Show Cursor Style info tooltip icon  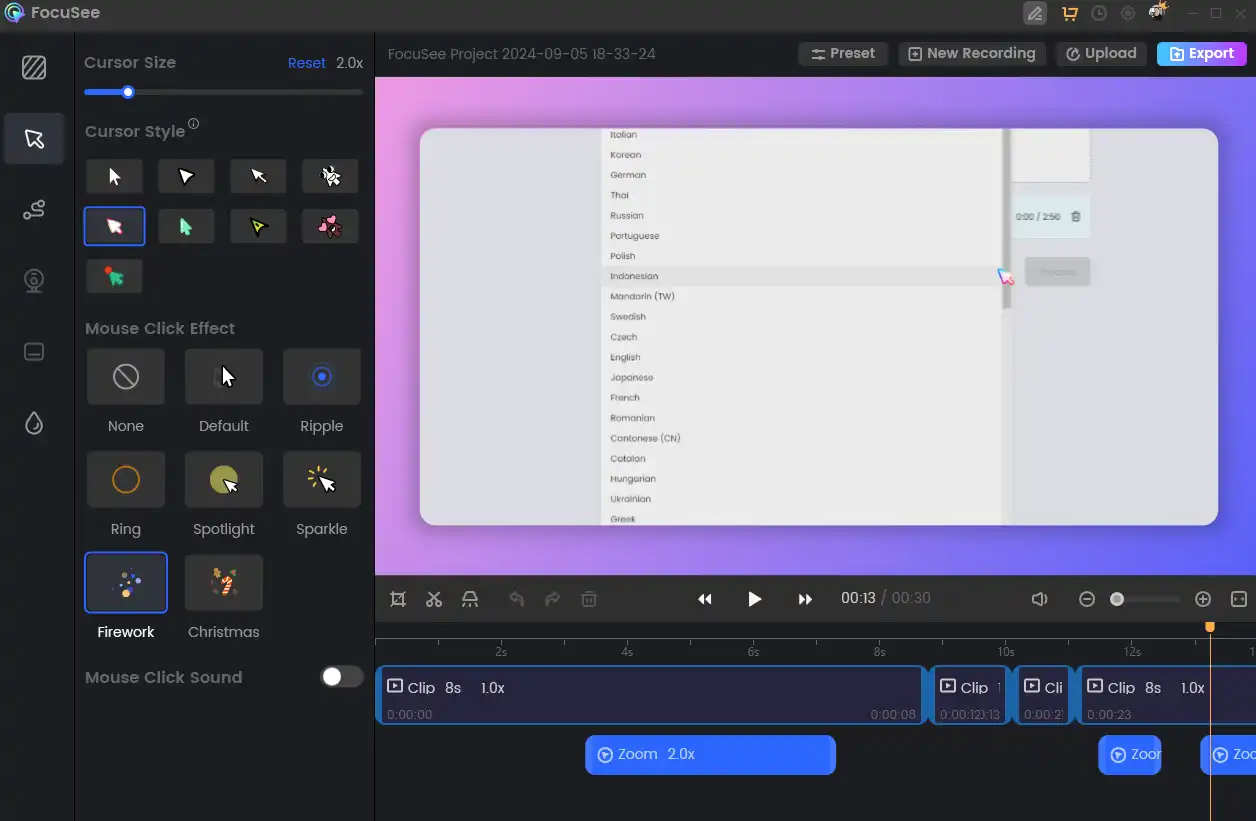click(x=194, y=124)
